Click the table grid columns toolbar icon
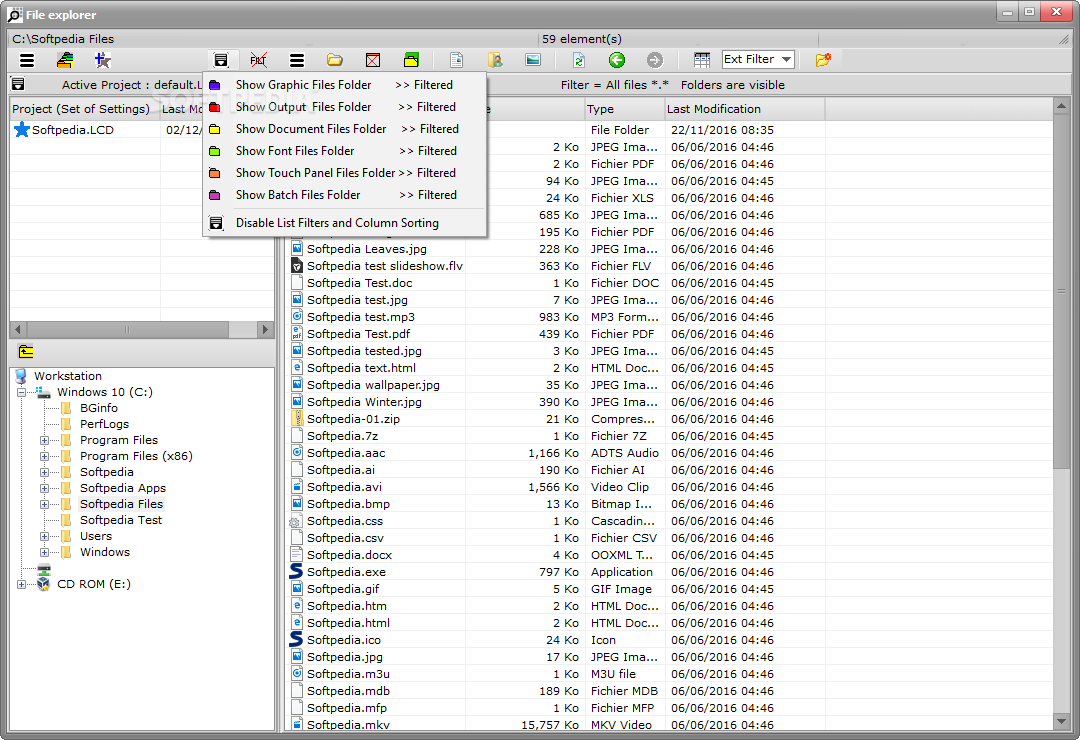 click(702, 60)
